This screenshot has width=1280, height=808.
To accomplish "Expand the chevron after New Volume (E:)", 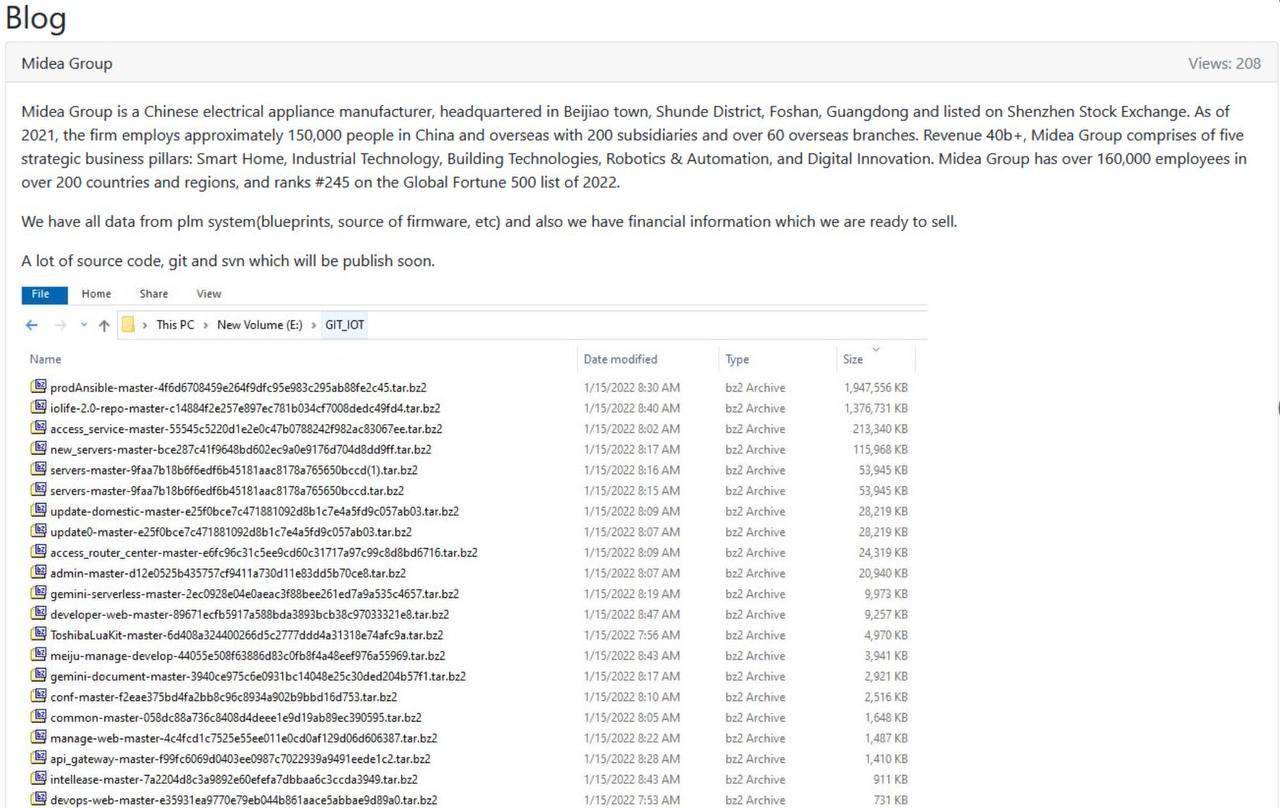I will click(x=313, y=325).
